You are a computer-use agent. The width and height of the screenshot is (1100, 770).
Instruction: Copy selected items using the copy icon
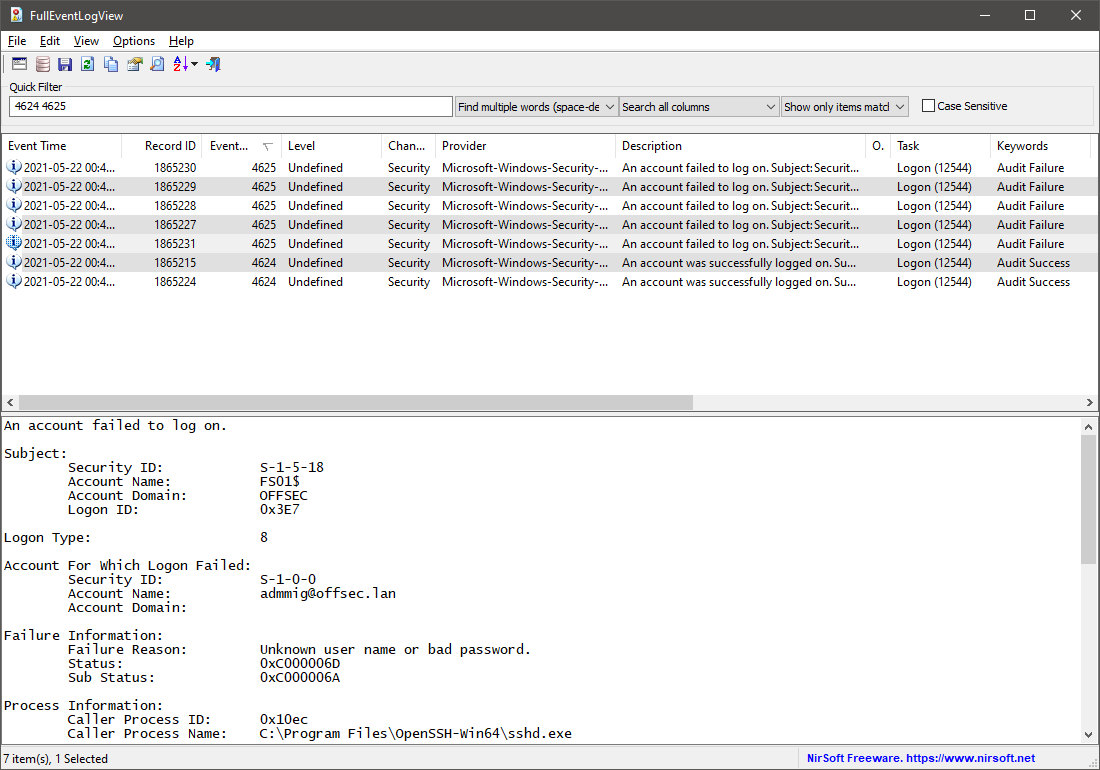(x=111, y=65)
